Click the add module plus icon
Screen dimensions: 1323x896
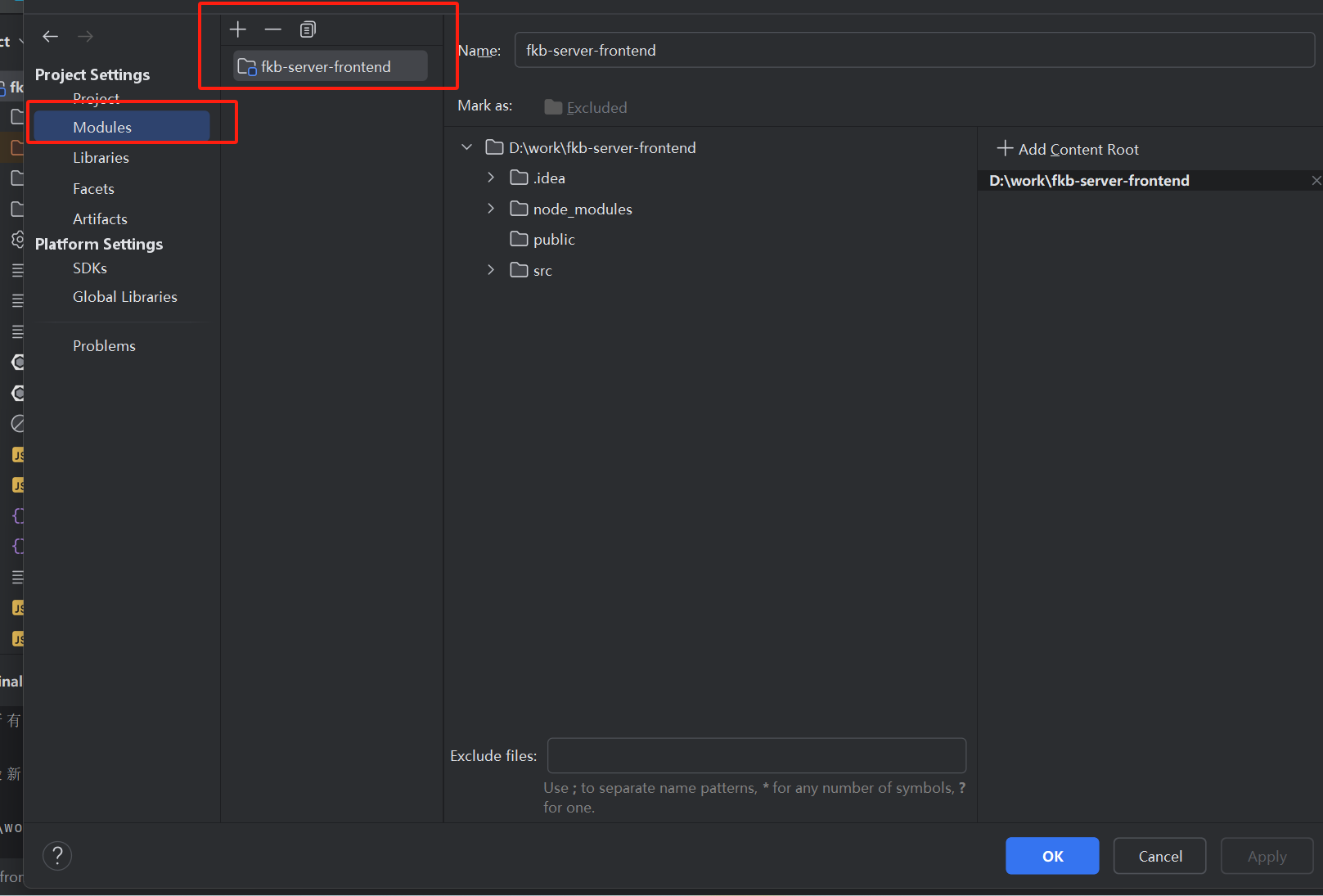tap(238, 29)
